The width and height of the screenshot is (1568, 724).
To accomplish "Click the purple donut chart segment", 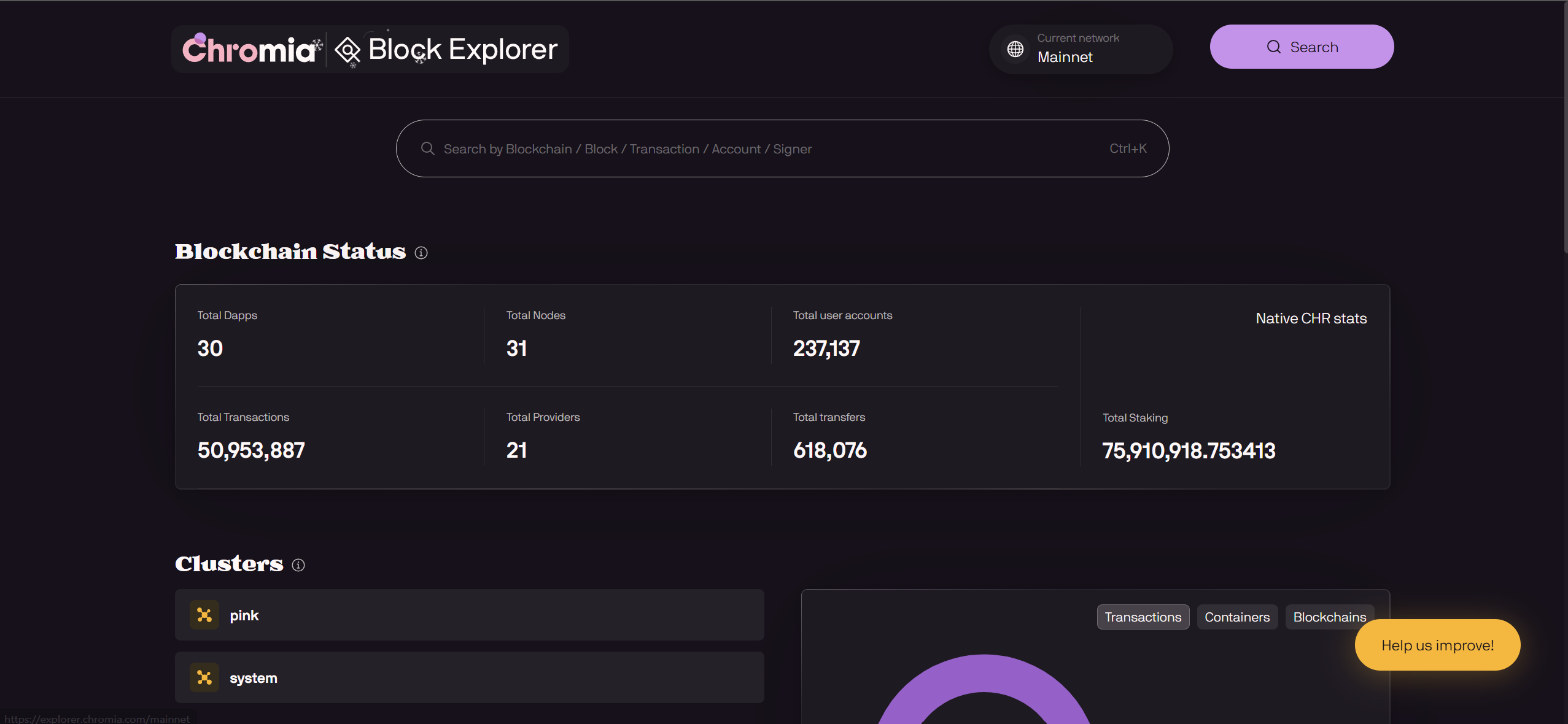I will [x=984, y=673].
